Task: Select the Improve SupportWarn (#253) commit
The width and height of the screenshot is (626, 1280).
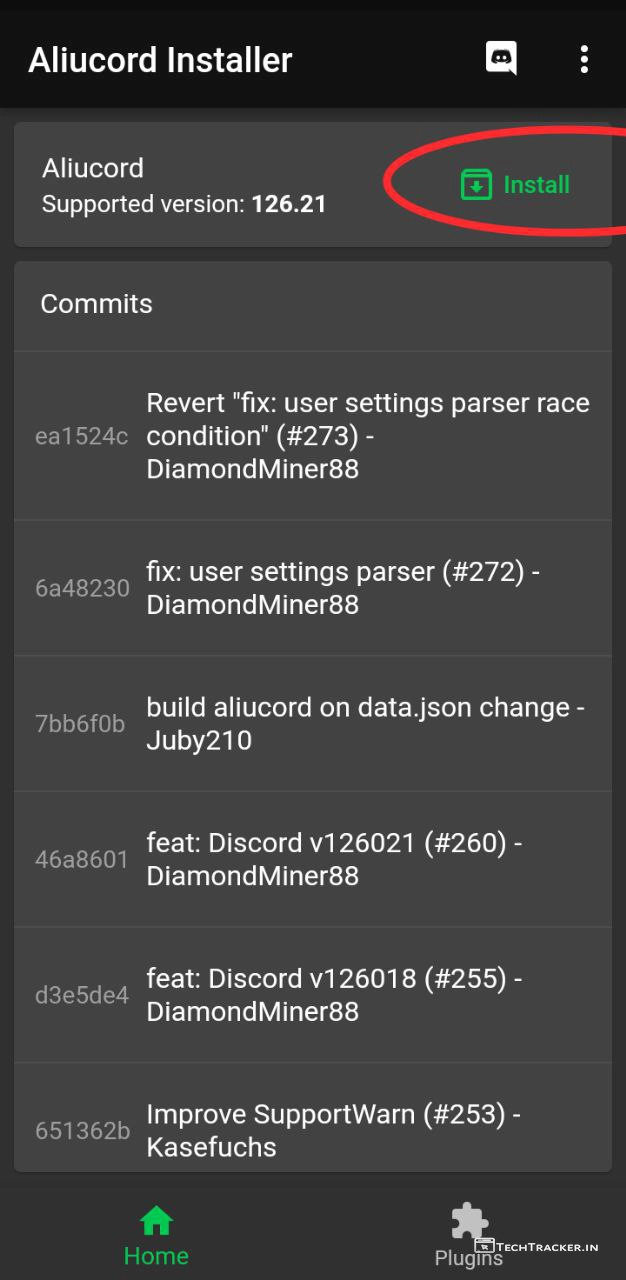Action: (333, 1130)
